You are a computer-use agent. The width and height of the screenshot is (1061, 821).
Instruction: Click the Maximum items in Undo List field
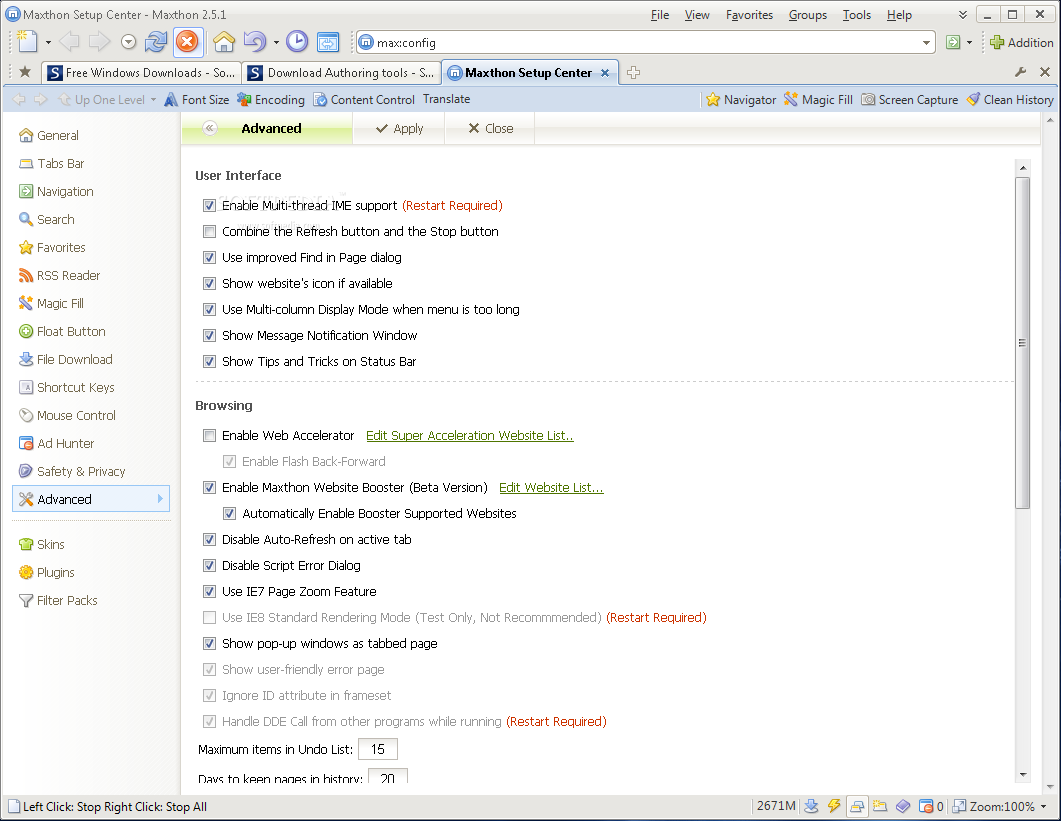pyautogui.click(x=378, y=749)
